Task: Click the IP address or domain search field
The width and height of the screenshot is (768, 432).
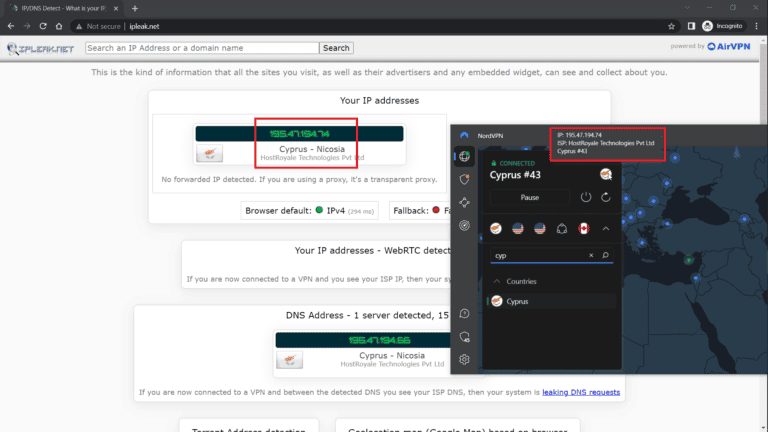Action: tap(201, 48)
